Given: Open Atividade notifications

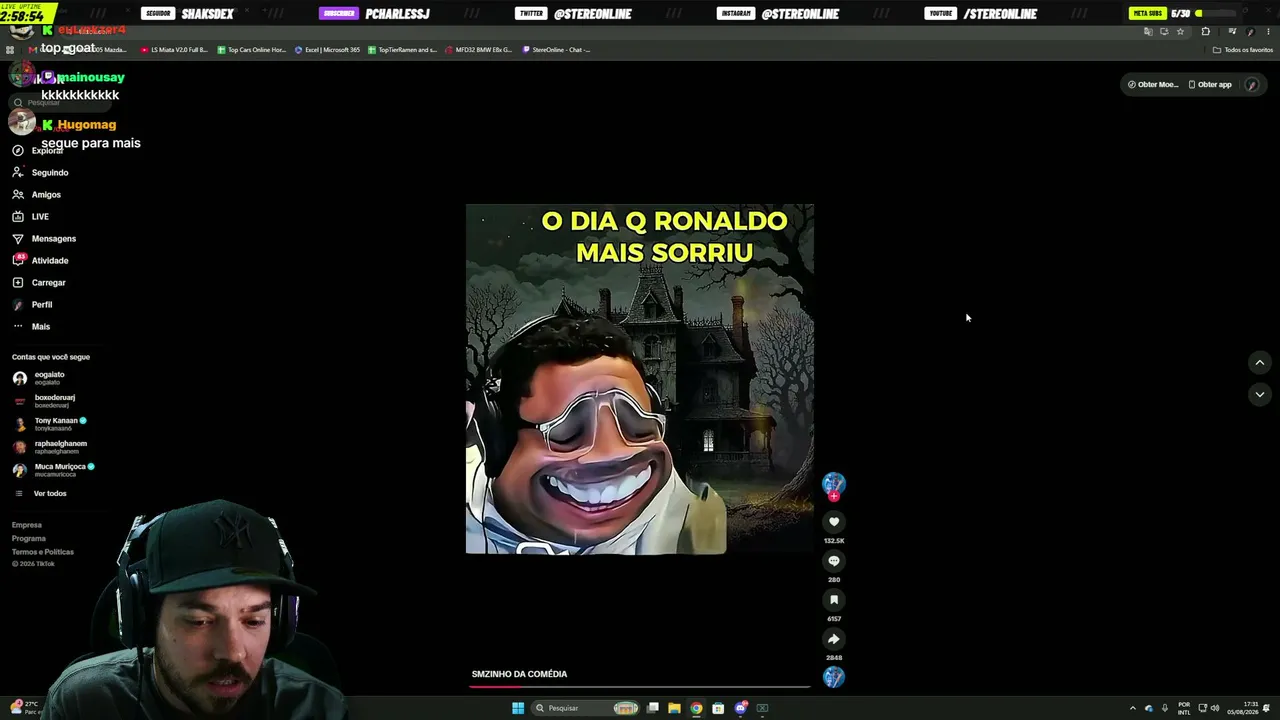Looking at the screenshot, I should (x=40, y=261).
